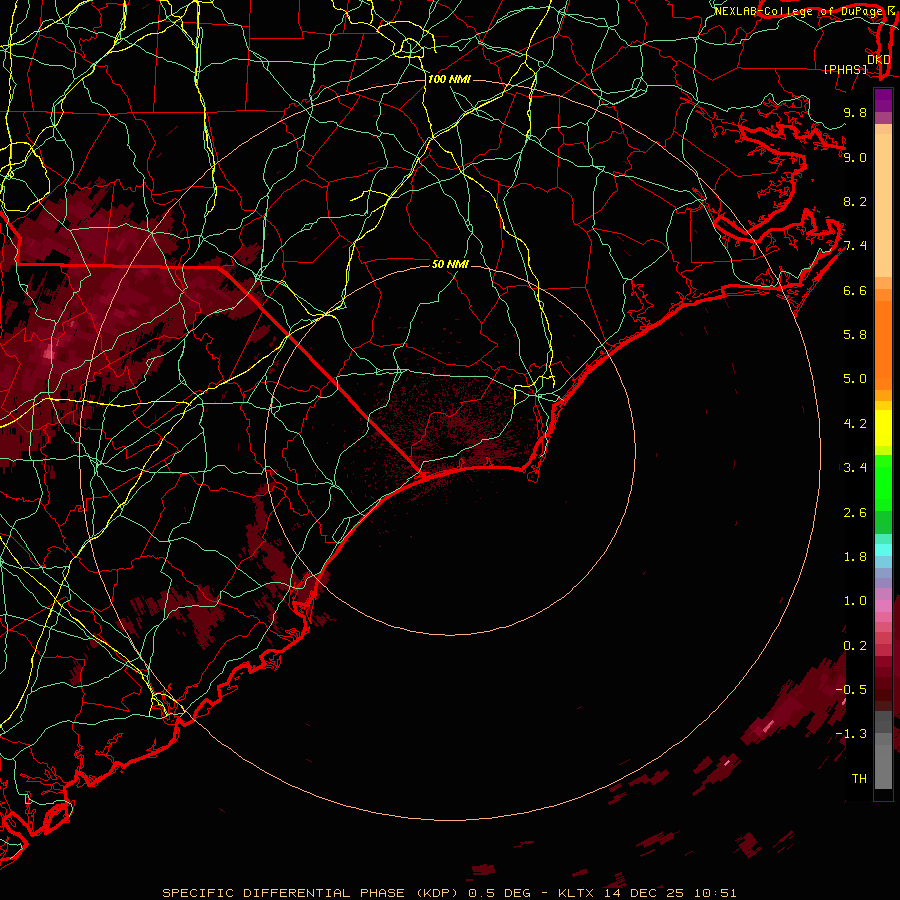This screenshot has width=900, height=900.
Task: Pick the yellow segment of the color bar
Action: pyautogui.click(x=883, y=428)
